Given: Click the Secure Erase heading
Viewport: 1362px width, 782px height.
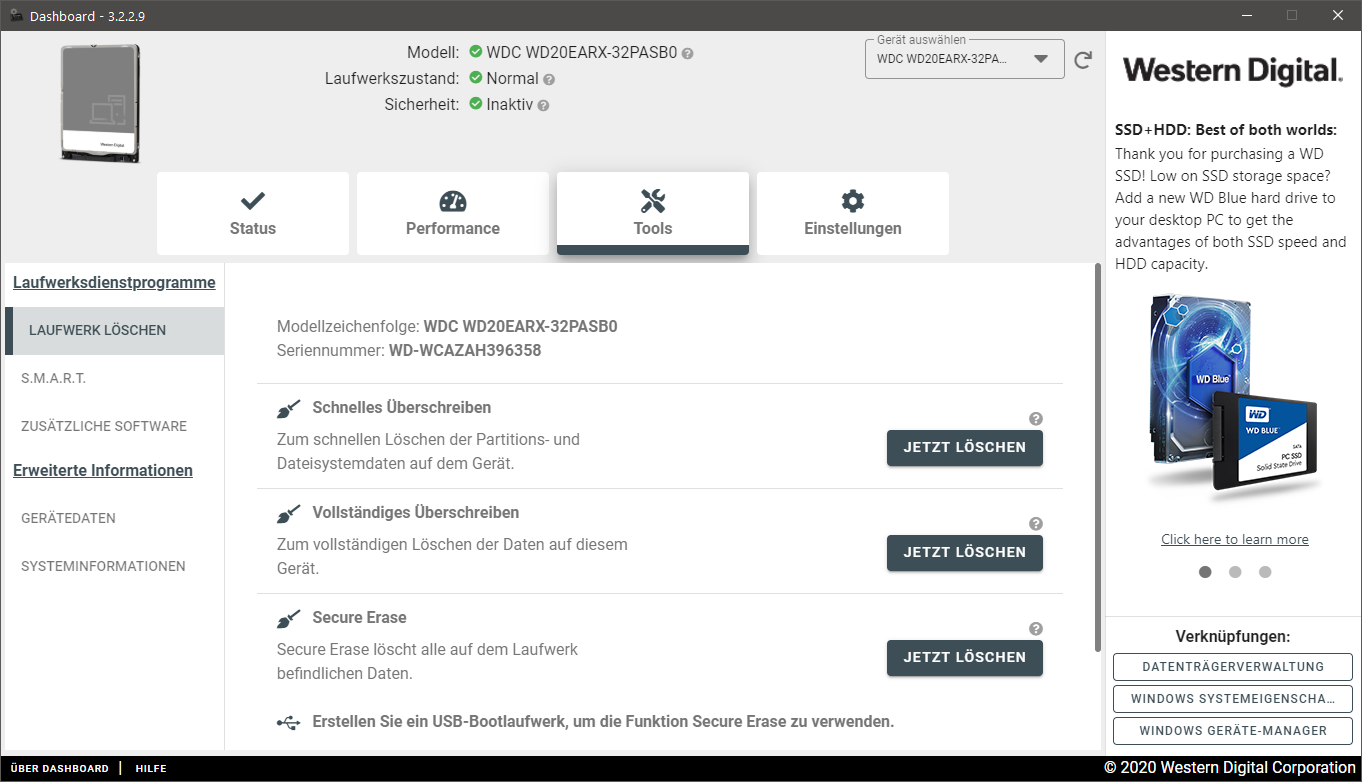Looking at the screenshot, I should coord(360,618).
